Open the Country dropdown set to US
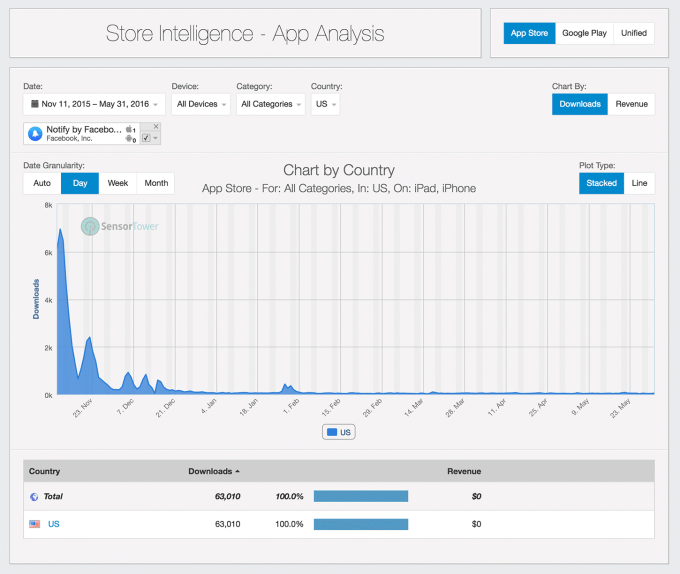Screen dimensions: 680x574 tap(326, 104)
